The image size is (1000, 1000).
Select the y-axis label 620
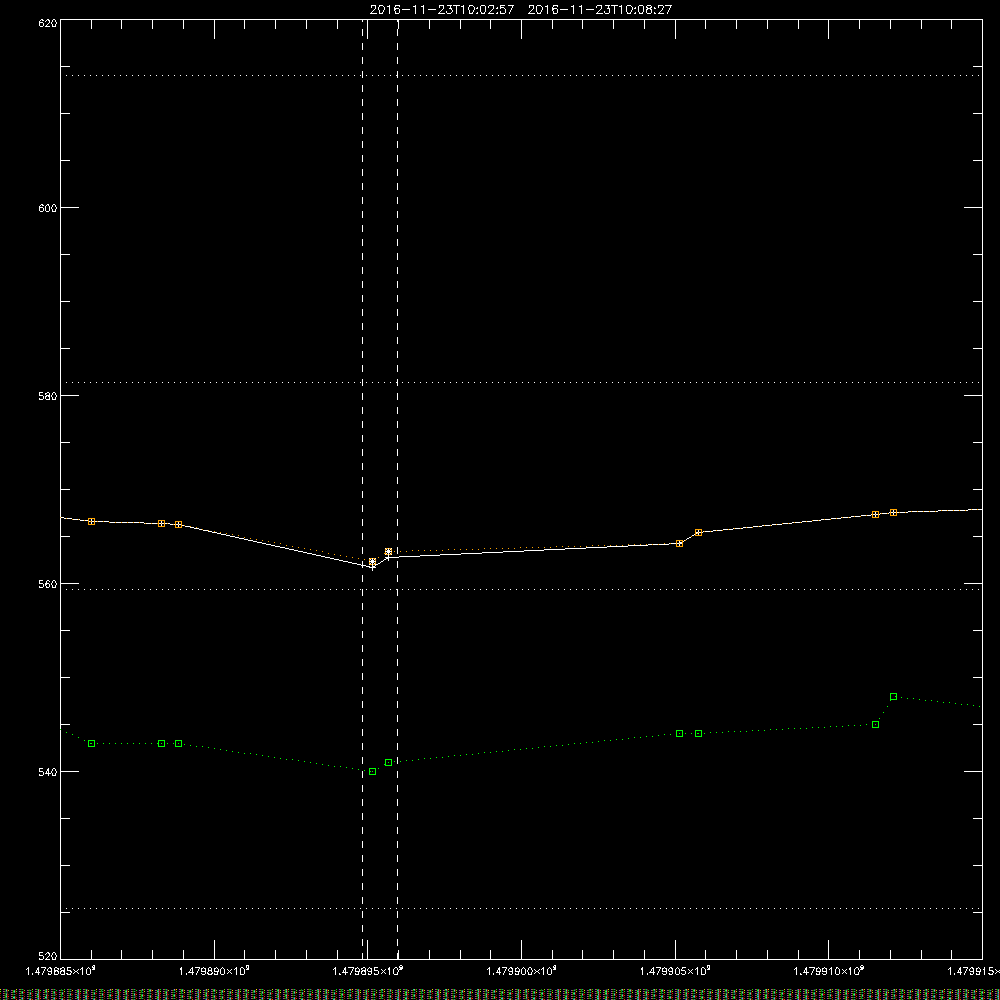point(48,24)
